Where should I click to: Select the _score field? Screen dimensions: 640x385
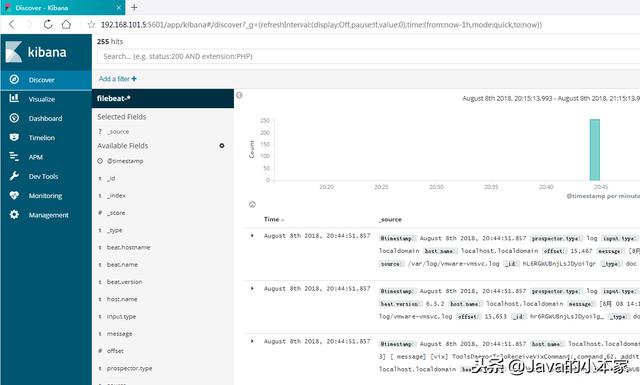116,213
